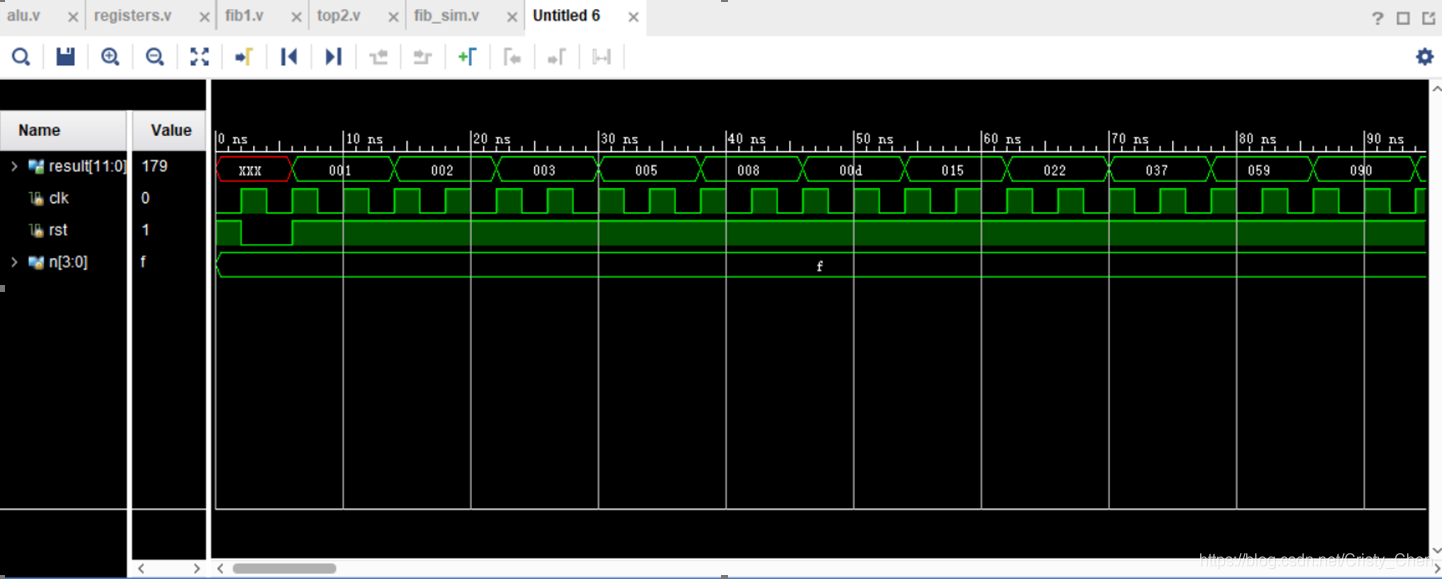Click the 022 segment of result waveform
Screen dimensions: 1442x579
[x=1057, y=170]
